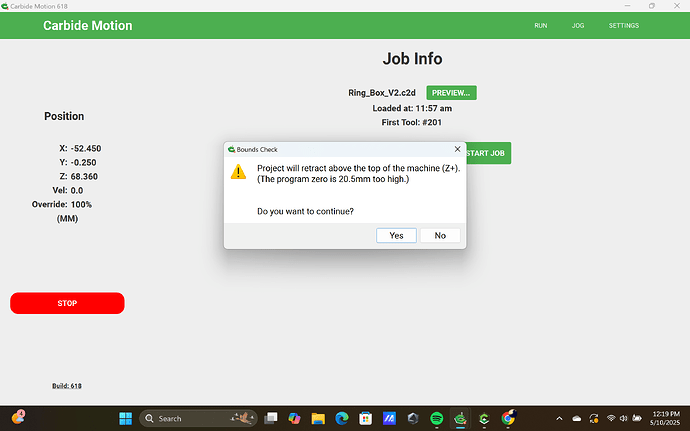Image resolution: width=690 pixels, height=431 pixels.
Task: Click the Carbide Motion header title
Action: point(88,26)
